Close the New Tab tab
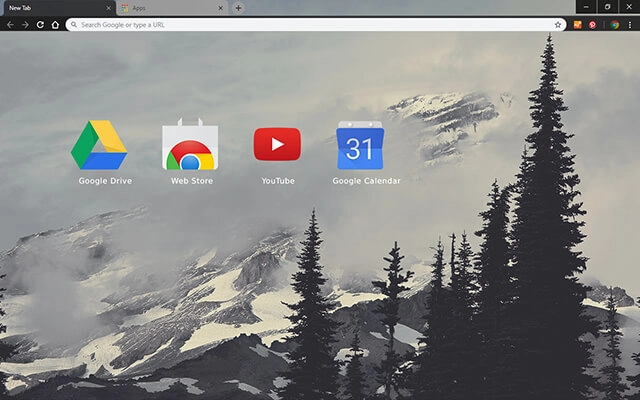 [x=108, y=8]
